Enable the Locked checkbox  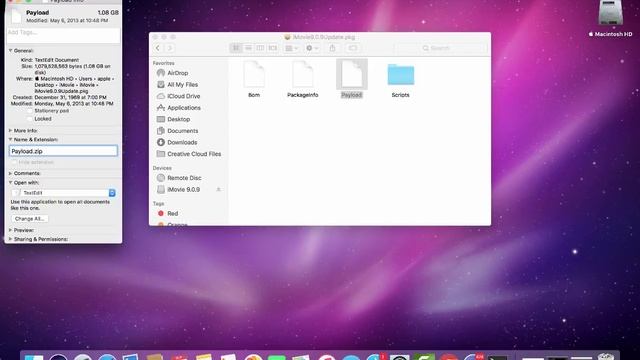[29, 119]
